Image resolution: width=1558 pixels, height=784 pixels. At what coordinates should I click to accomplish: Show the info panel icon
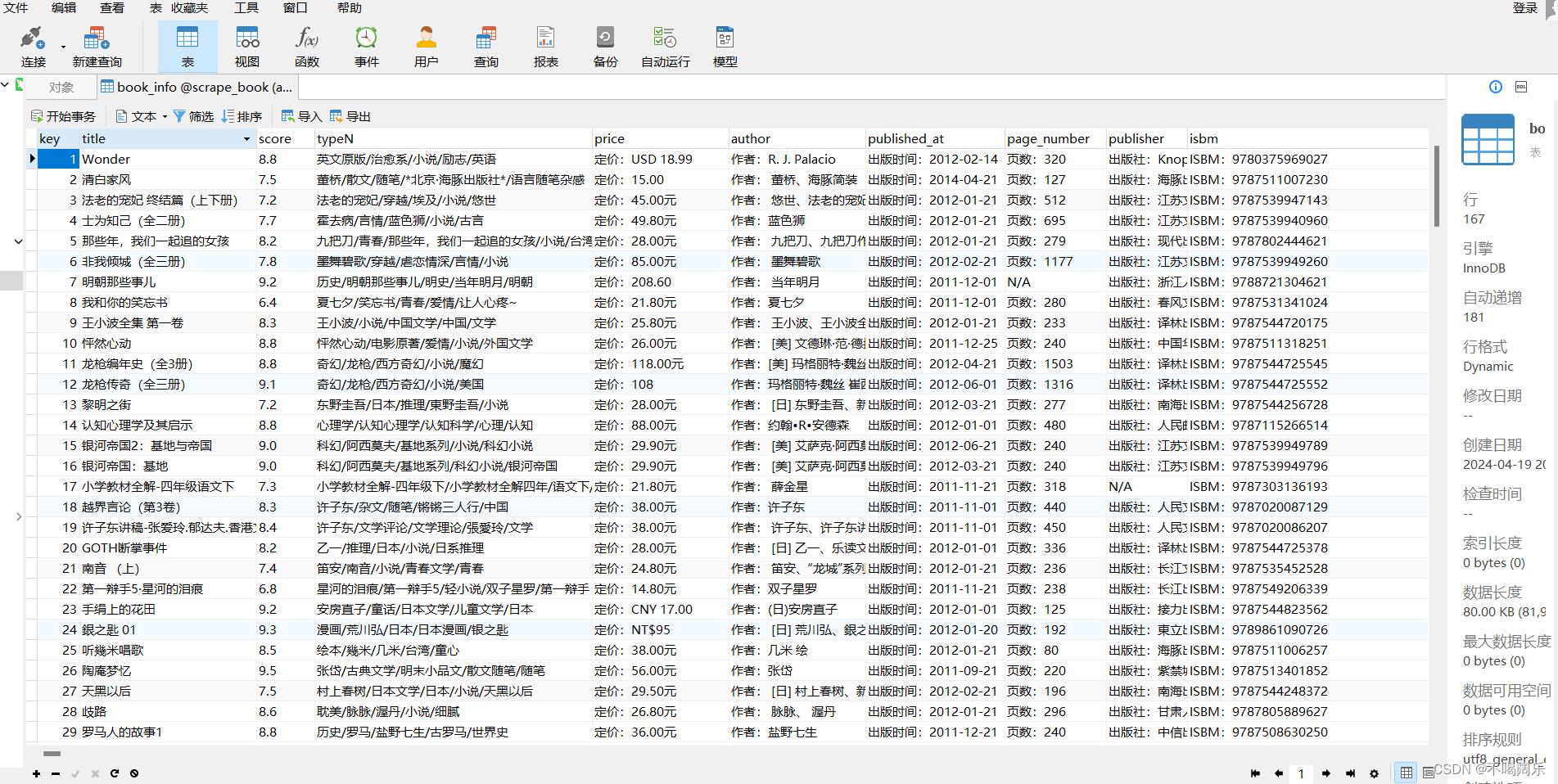[x=1496, y=87]
